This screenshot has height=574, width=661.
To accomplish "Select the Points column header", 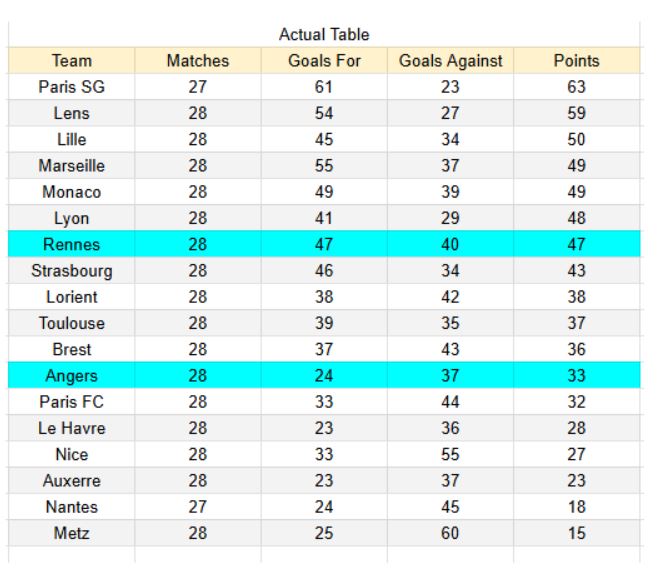I will (576, 61).
